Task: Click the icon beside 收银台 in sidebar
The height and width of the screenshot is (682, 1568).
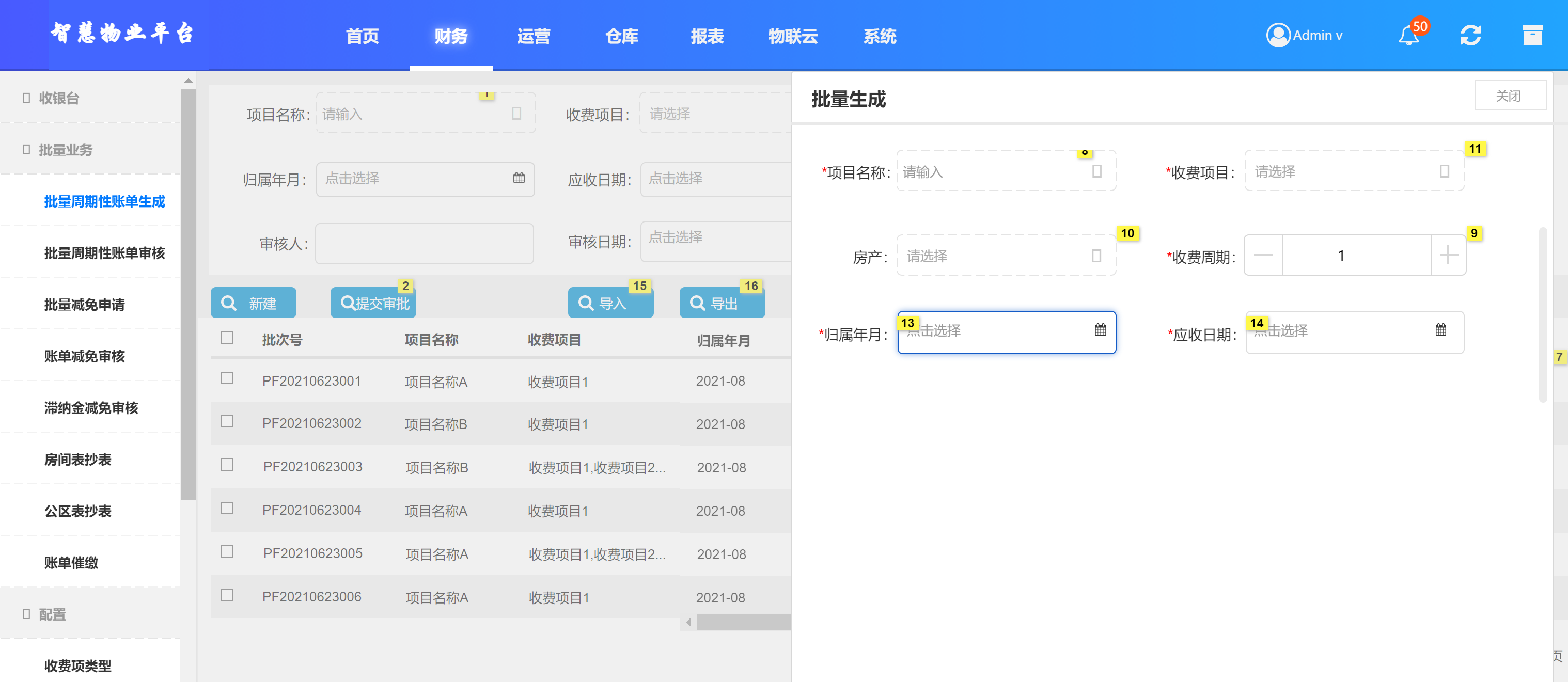Action: pos(26,98)
